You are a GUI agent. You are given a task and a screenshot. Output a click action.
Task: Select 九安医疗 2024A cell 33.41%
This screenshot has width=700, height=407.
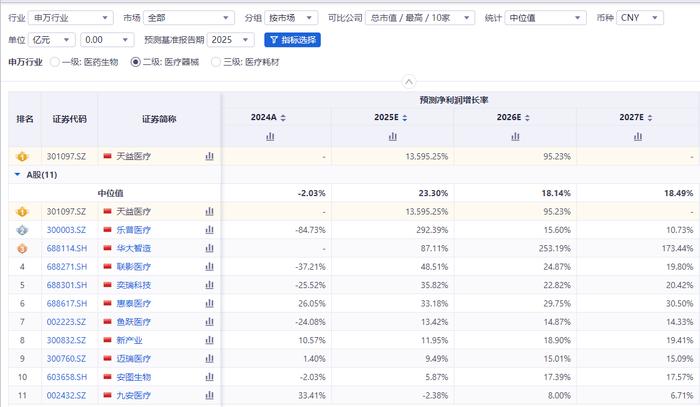point(312,395)
